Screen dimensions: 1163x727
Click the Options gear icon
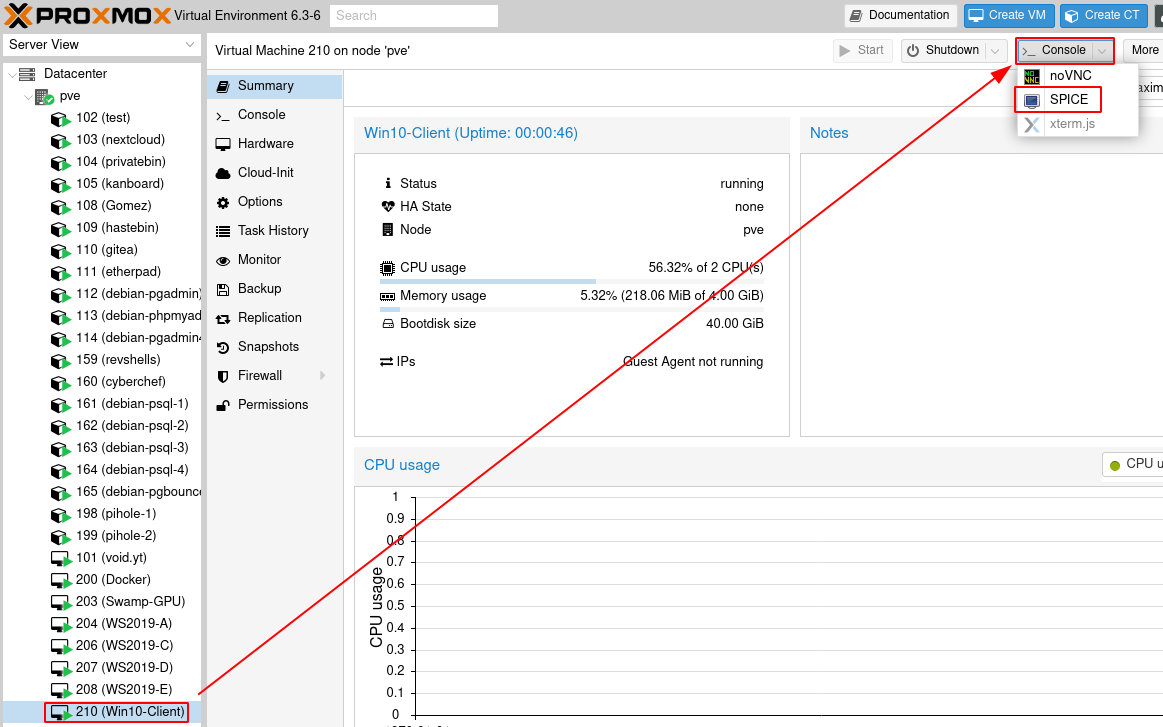[223, 203]
